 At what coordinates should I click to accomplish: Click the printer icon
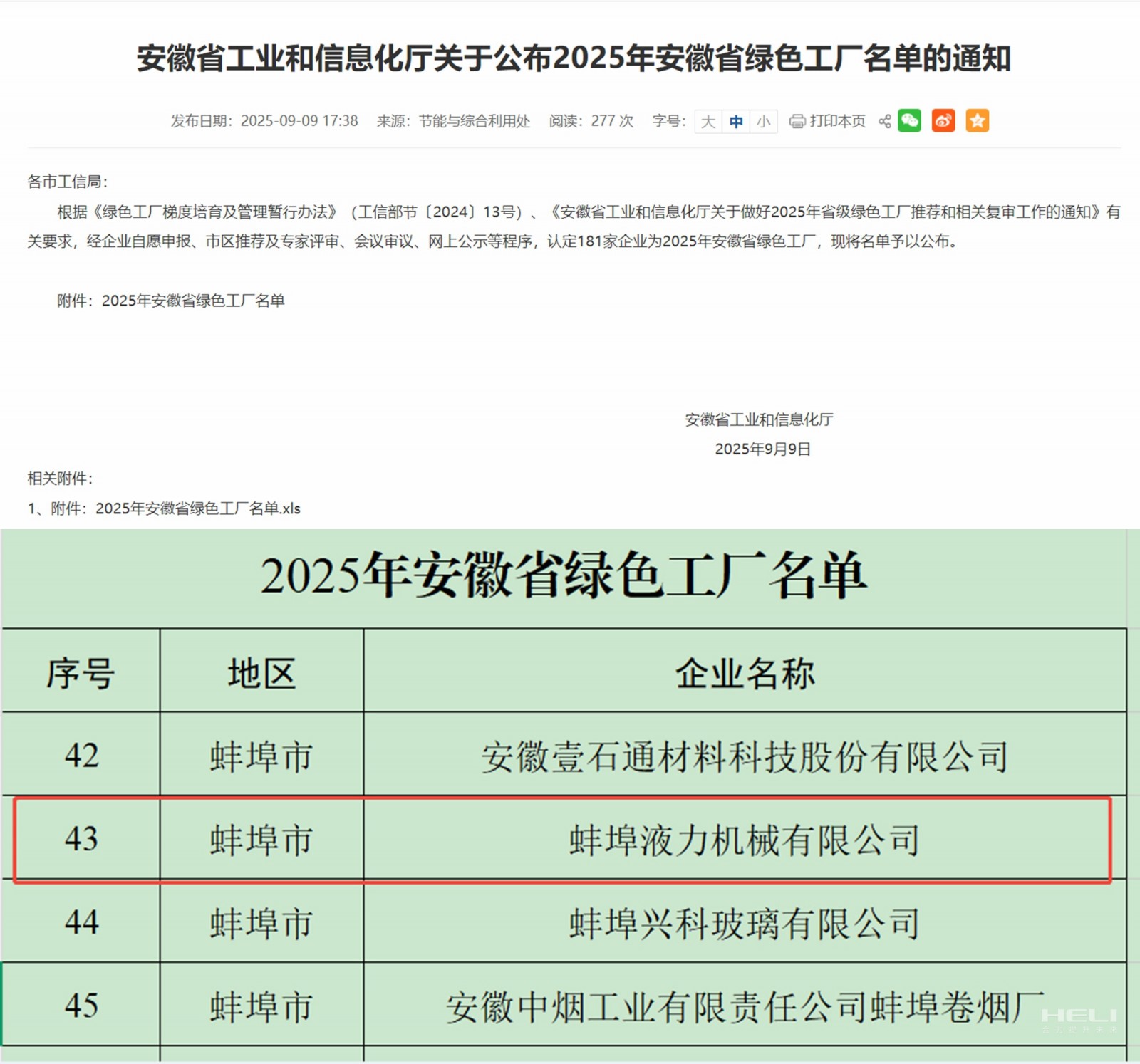coord(796,121)
